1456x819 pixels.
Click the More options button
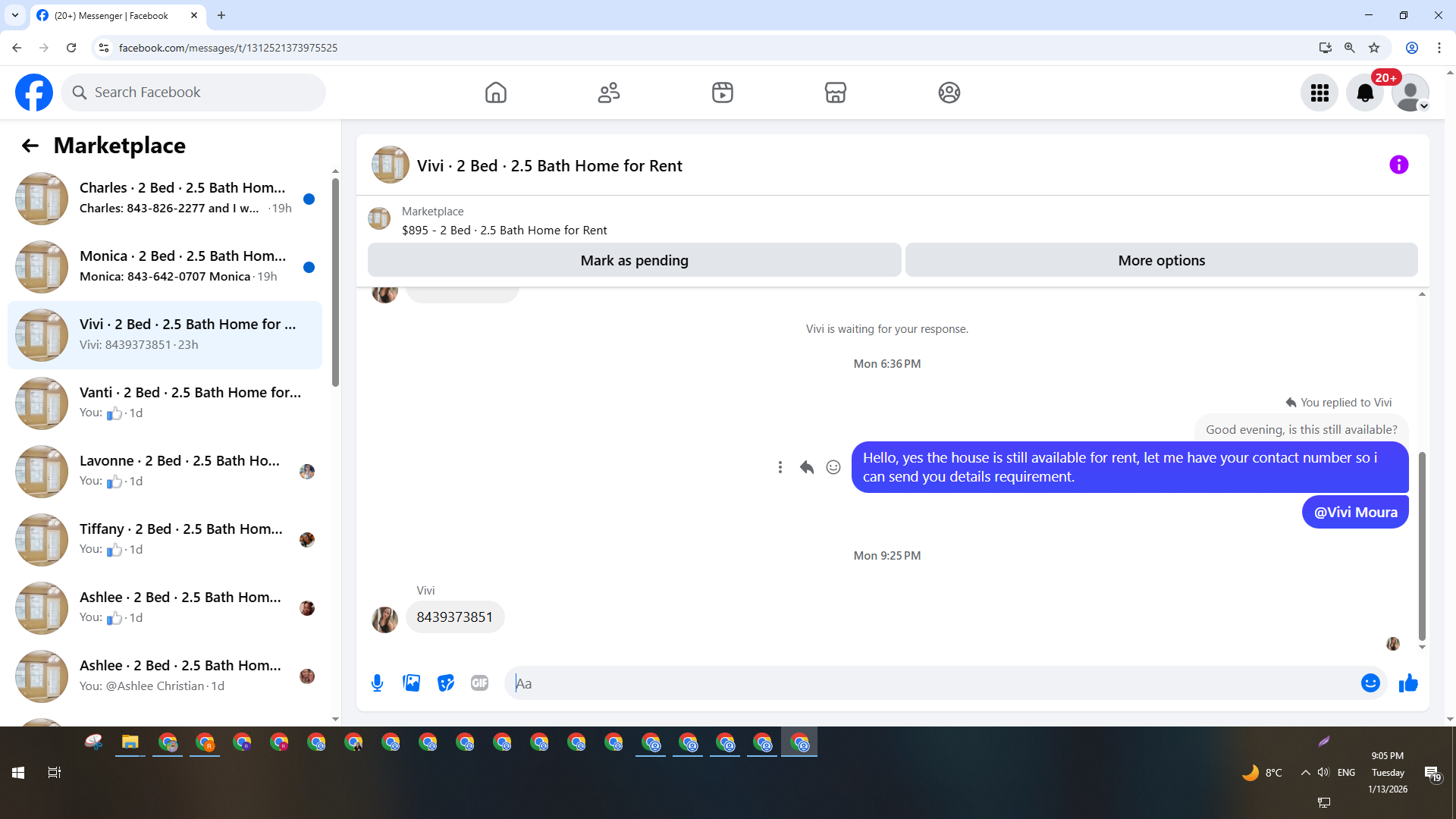click(x=1161, y=260)
